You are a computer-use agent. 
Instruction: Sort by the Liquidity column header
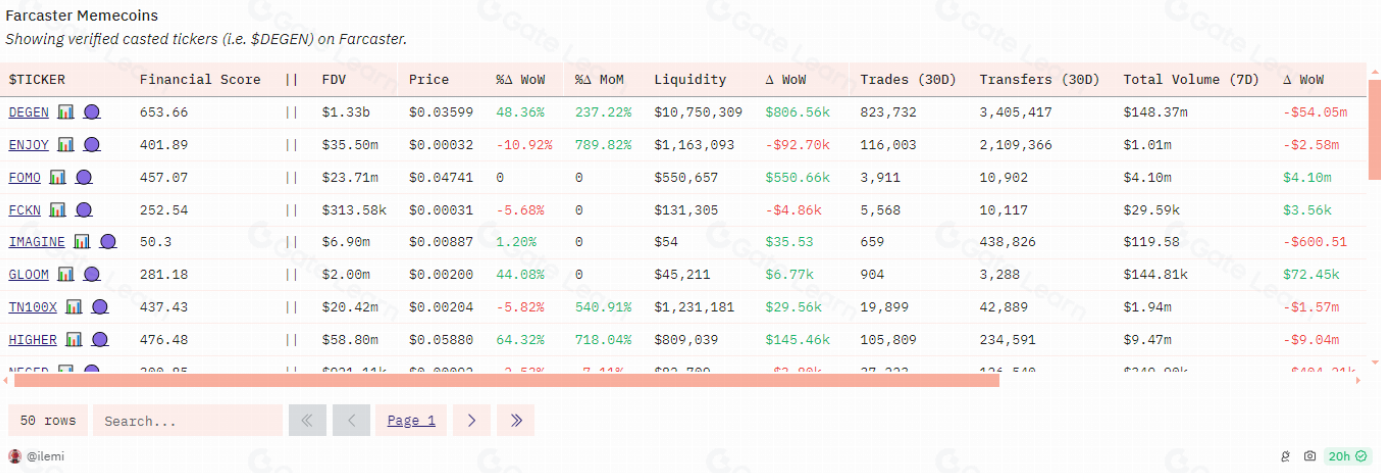(690, 80)
